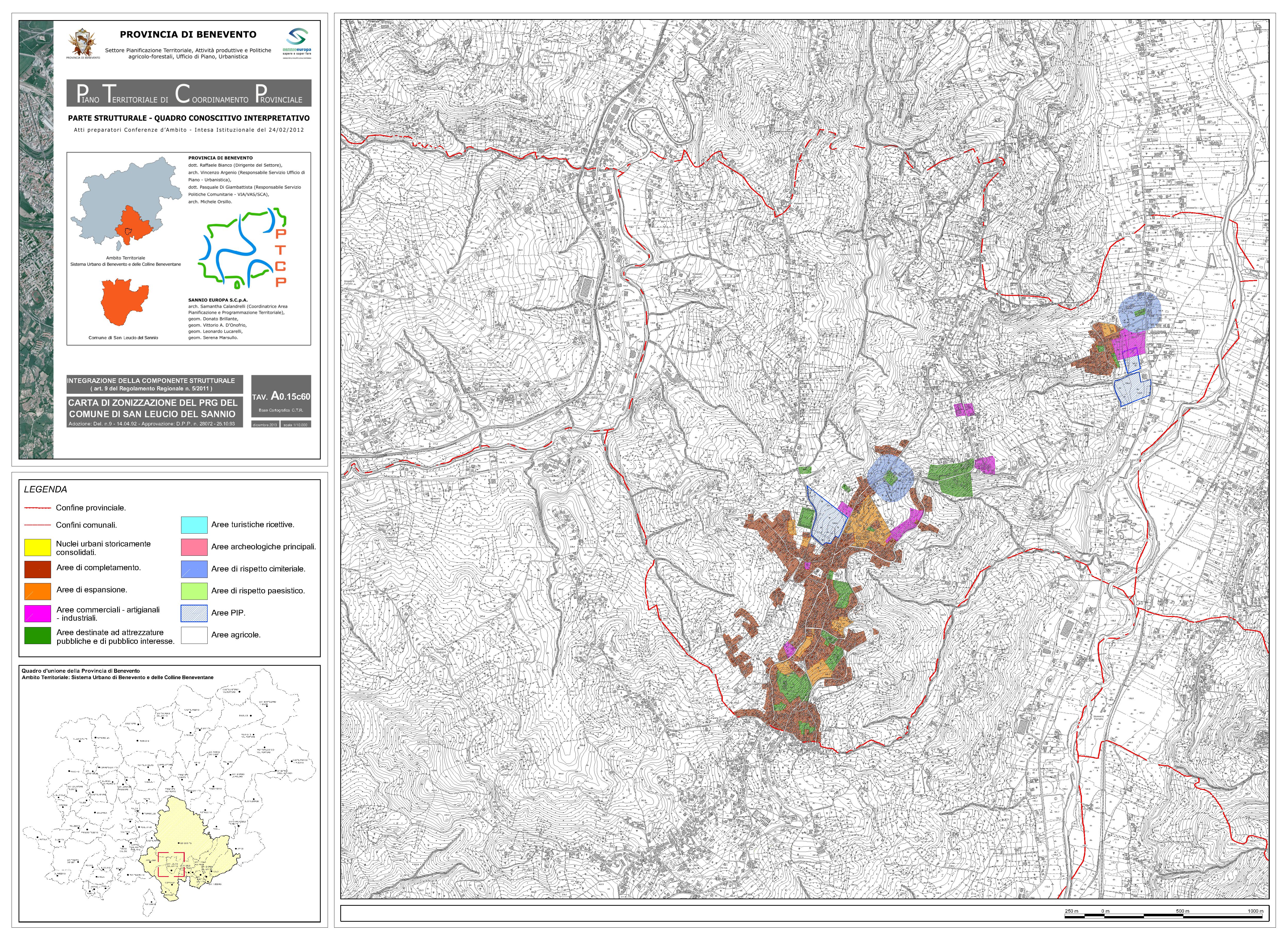The image size is (1288, 940).
Task: Click the 'Confini comunali.' legend label
Action: 87,525
